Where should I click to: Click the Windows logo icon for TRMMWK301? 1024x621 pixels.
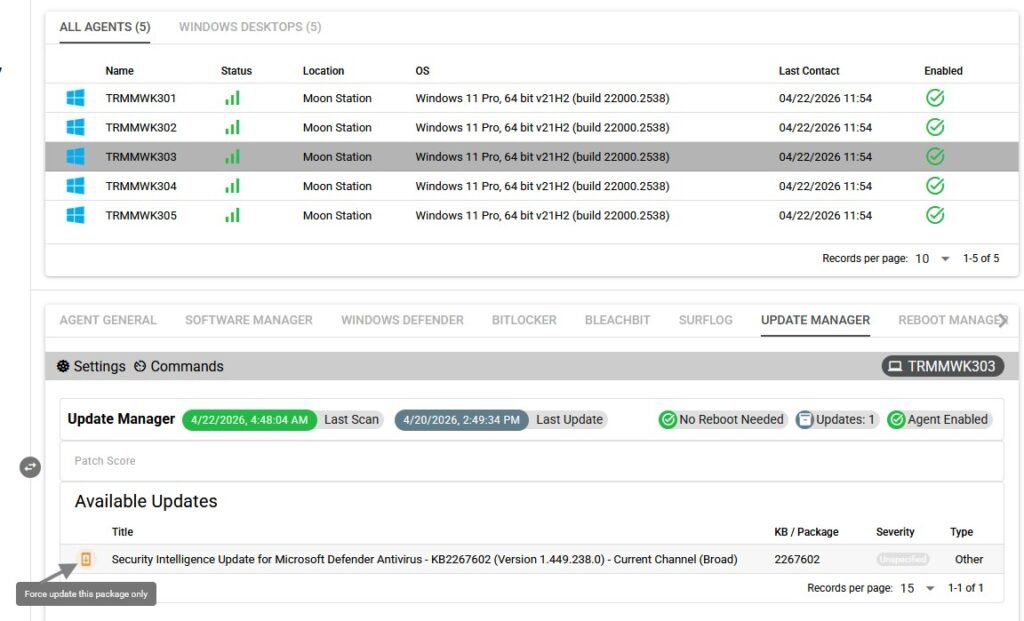tap(75, 98)
